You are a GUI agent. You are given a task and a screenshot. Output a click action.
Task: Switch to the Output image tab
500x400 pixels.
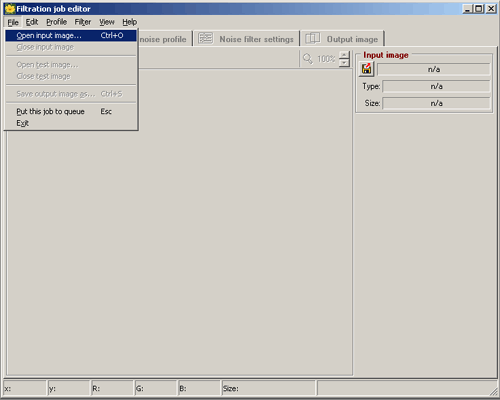click(342, 39)
